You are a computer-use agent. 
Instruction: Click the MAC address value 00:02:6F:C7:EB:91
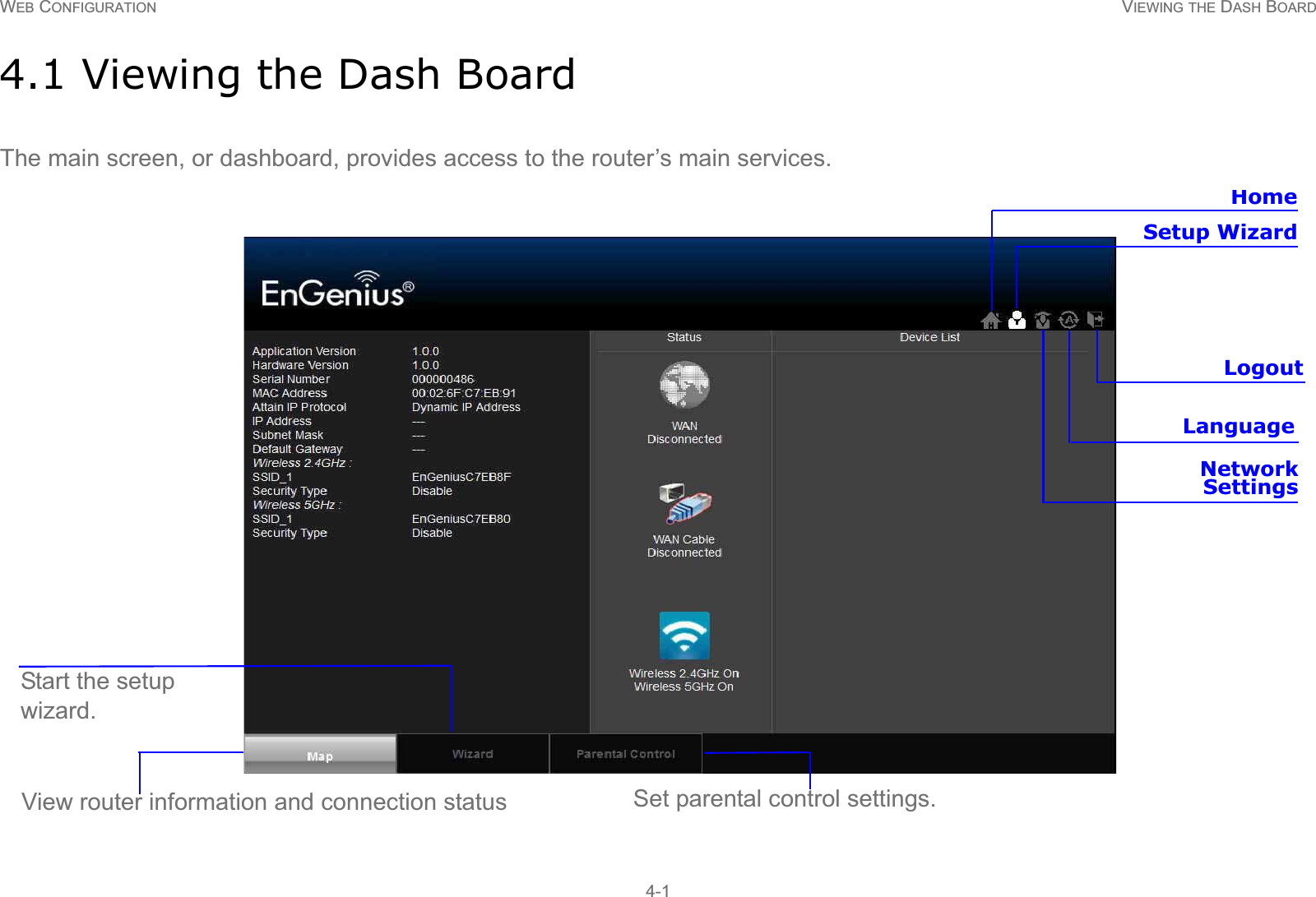click(x=464, y=393)
